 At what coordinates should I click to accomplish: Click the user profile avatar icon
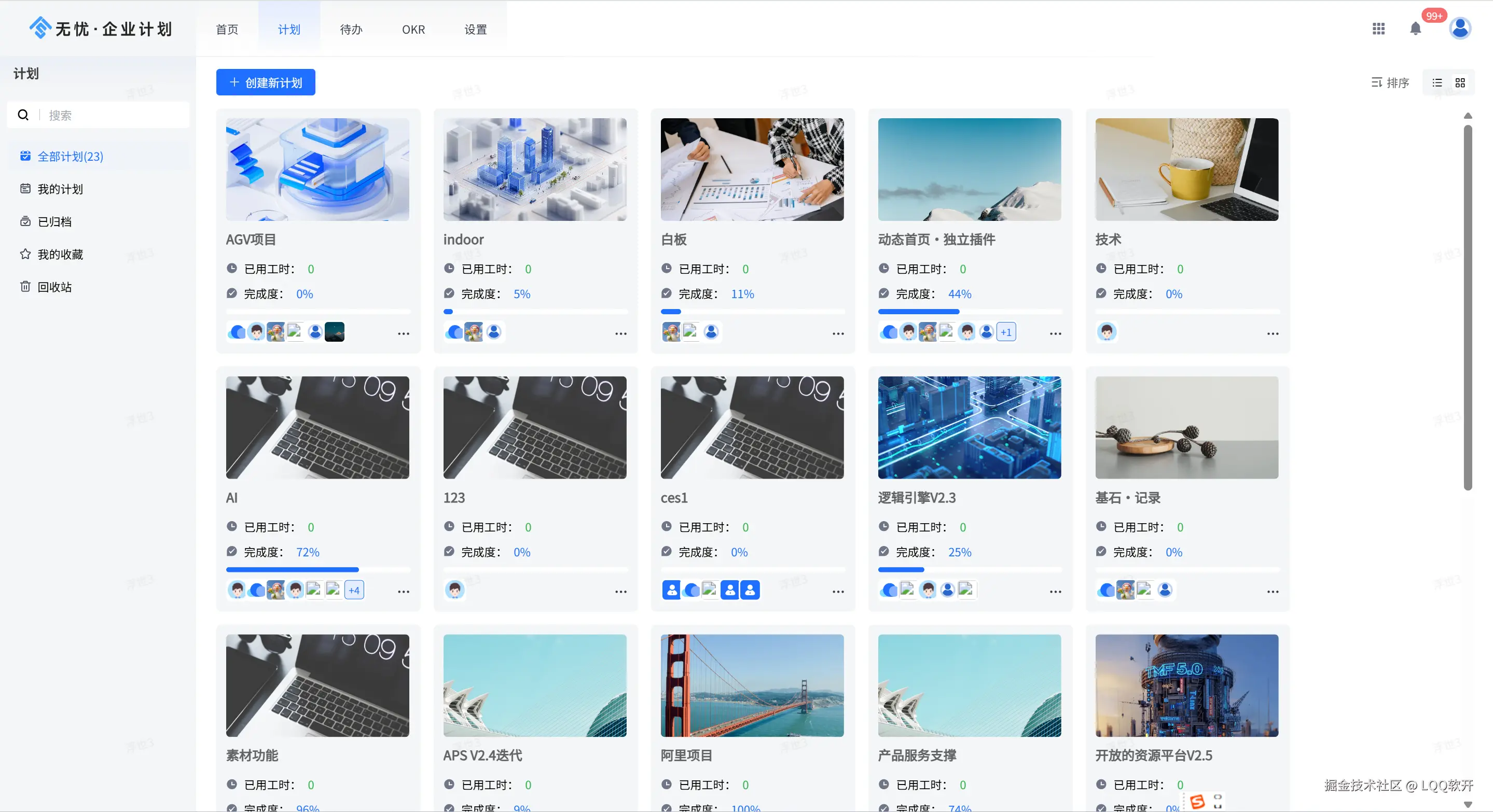1459,29
